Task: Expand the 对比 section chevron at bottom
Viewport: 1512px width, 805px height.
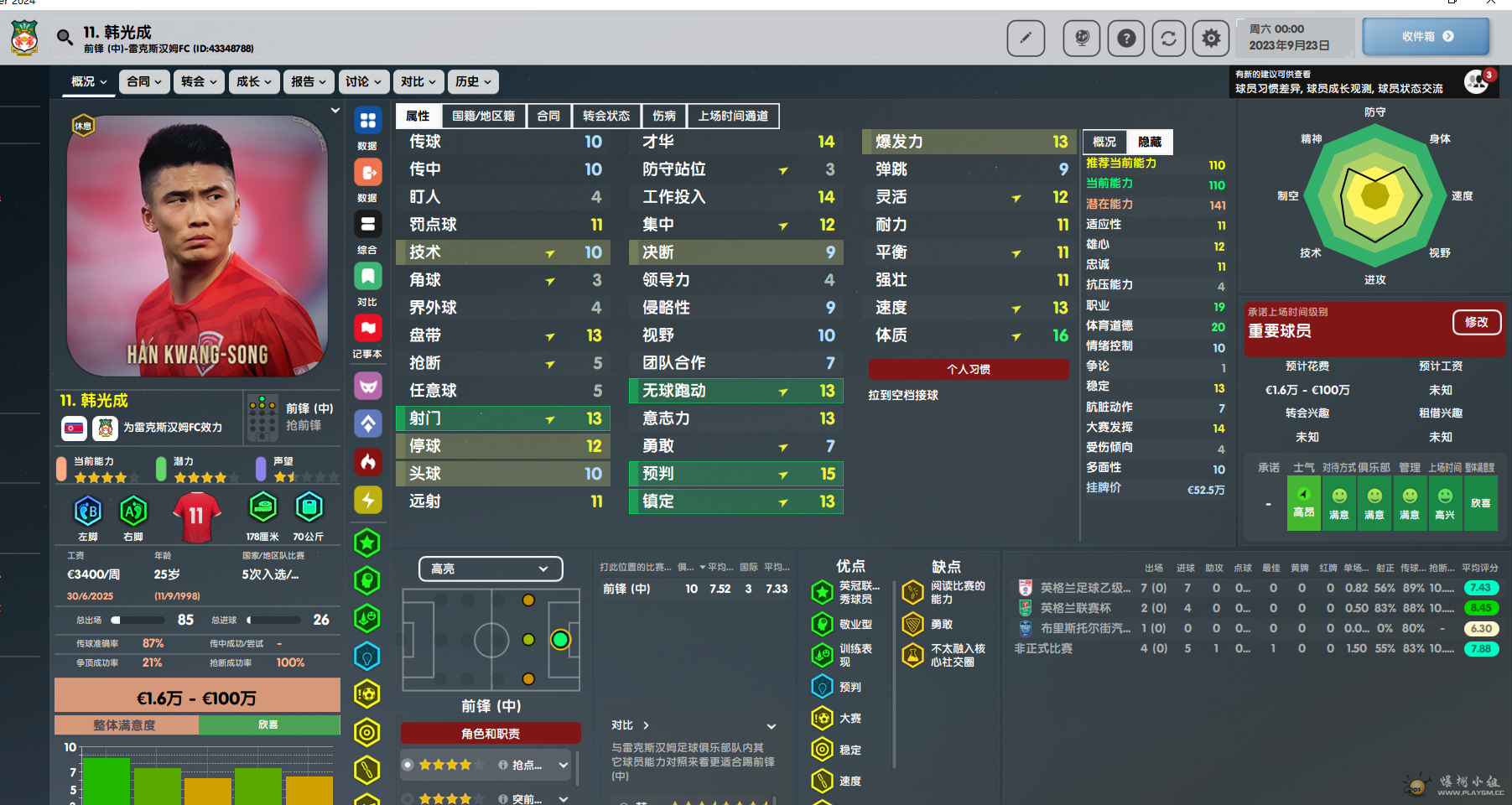Action: pos(771,726)
